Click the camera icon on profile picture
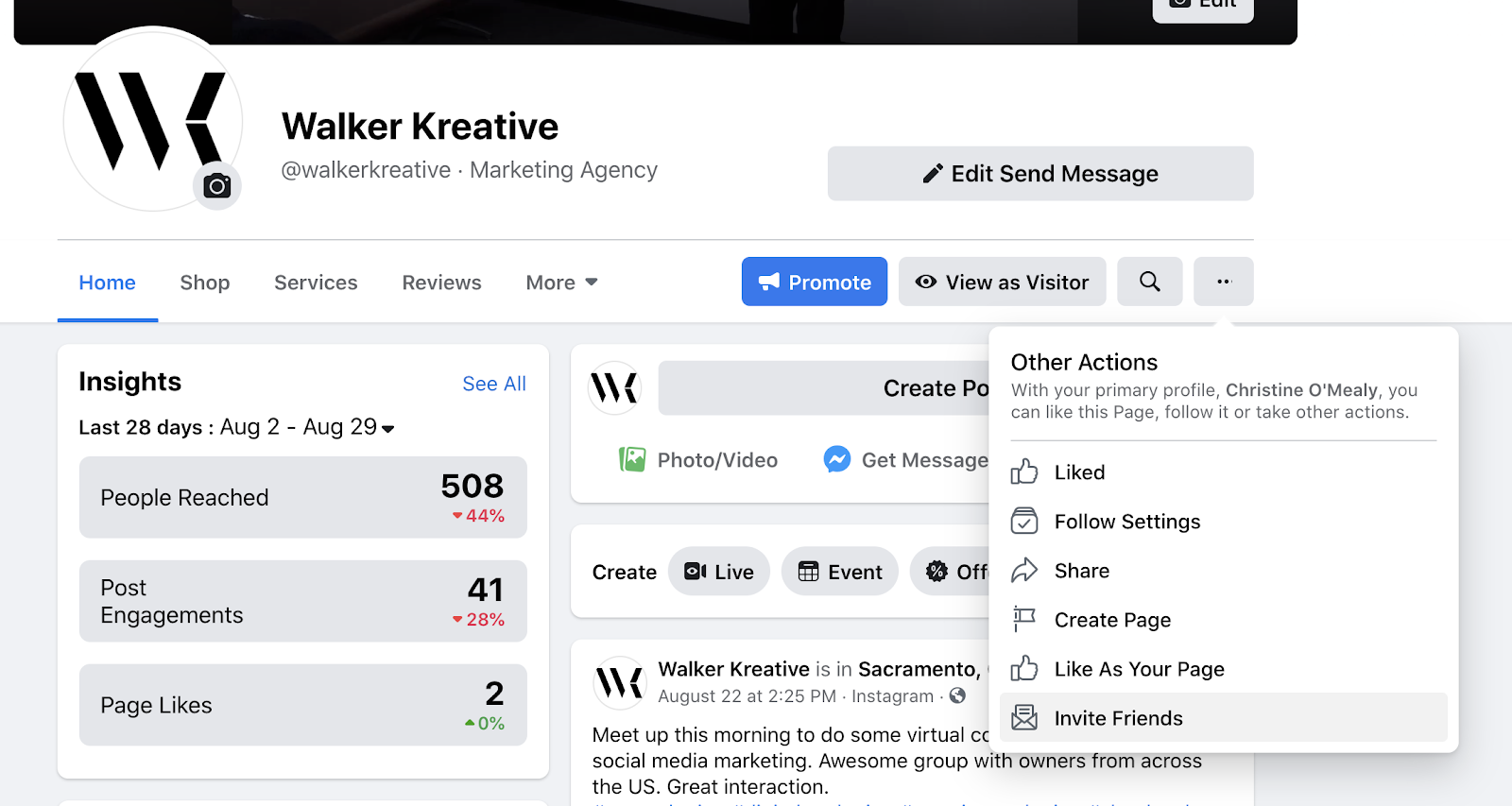 [217, 186]
